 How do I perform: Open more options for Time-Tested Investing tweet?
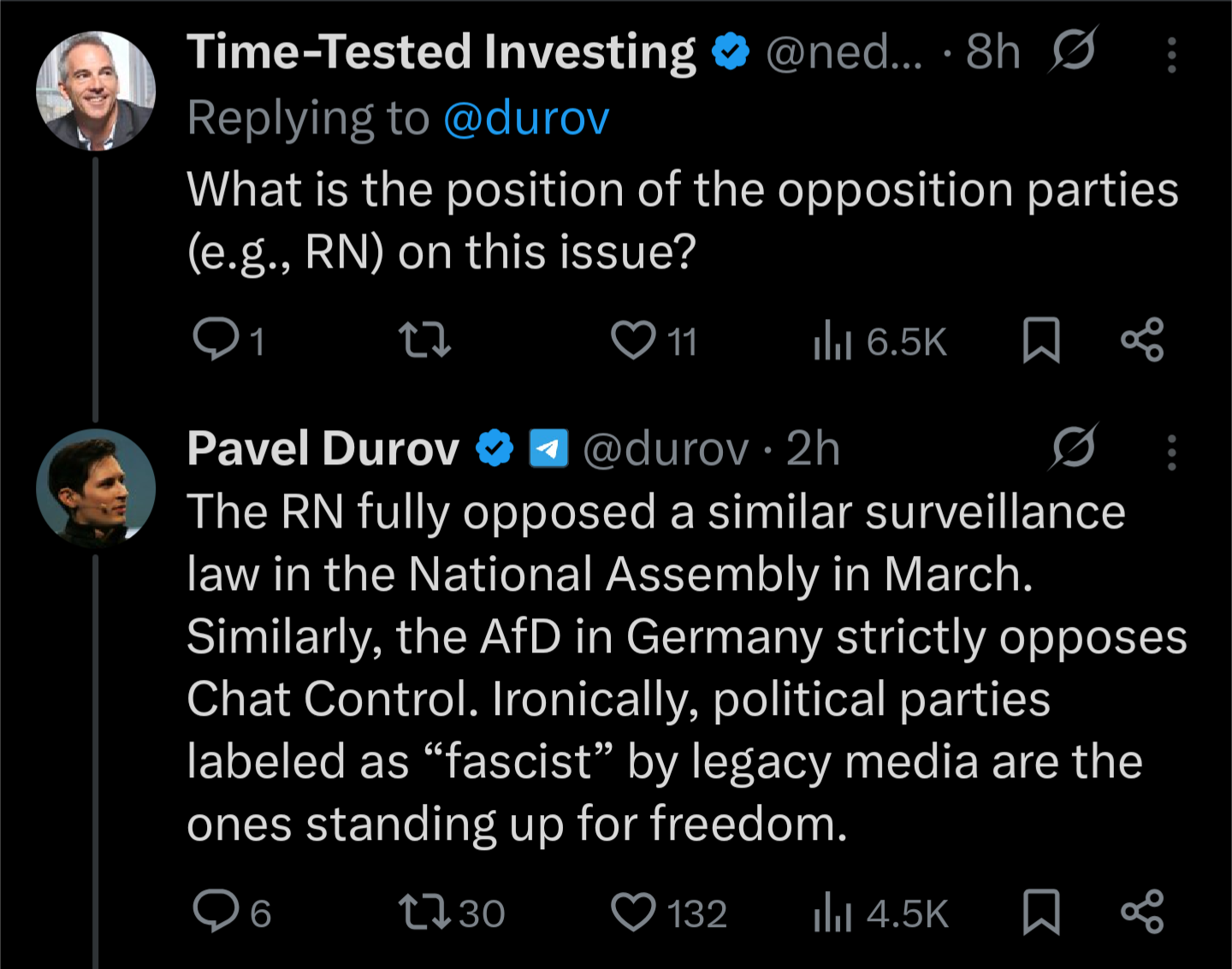[x=1171, y=55]
